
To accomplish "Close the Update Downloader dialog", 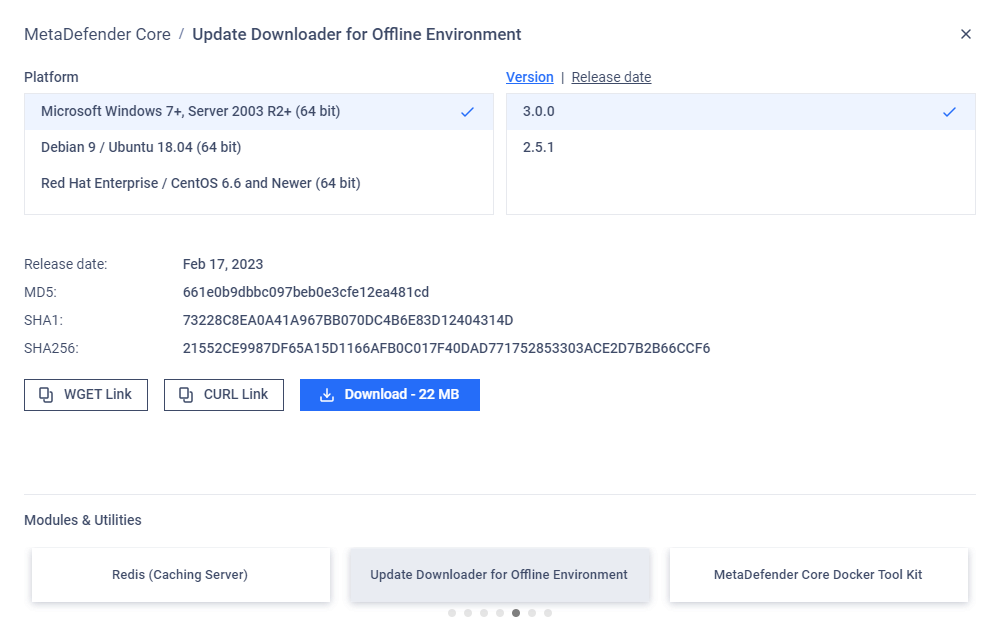I will click(x=965, y=34).
